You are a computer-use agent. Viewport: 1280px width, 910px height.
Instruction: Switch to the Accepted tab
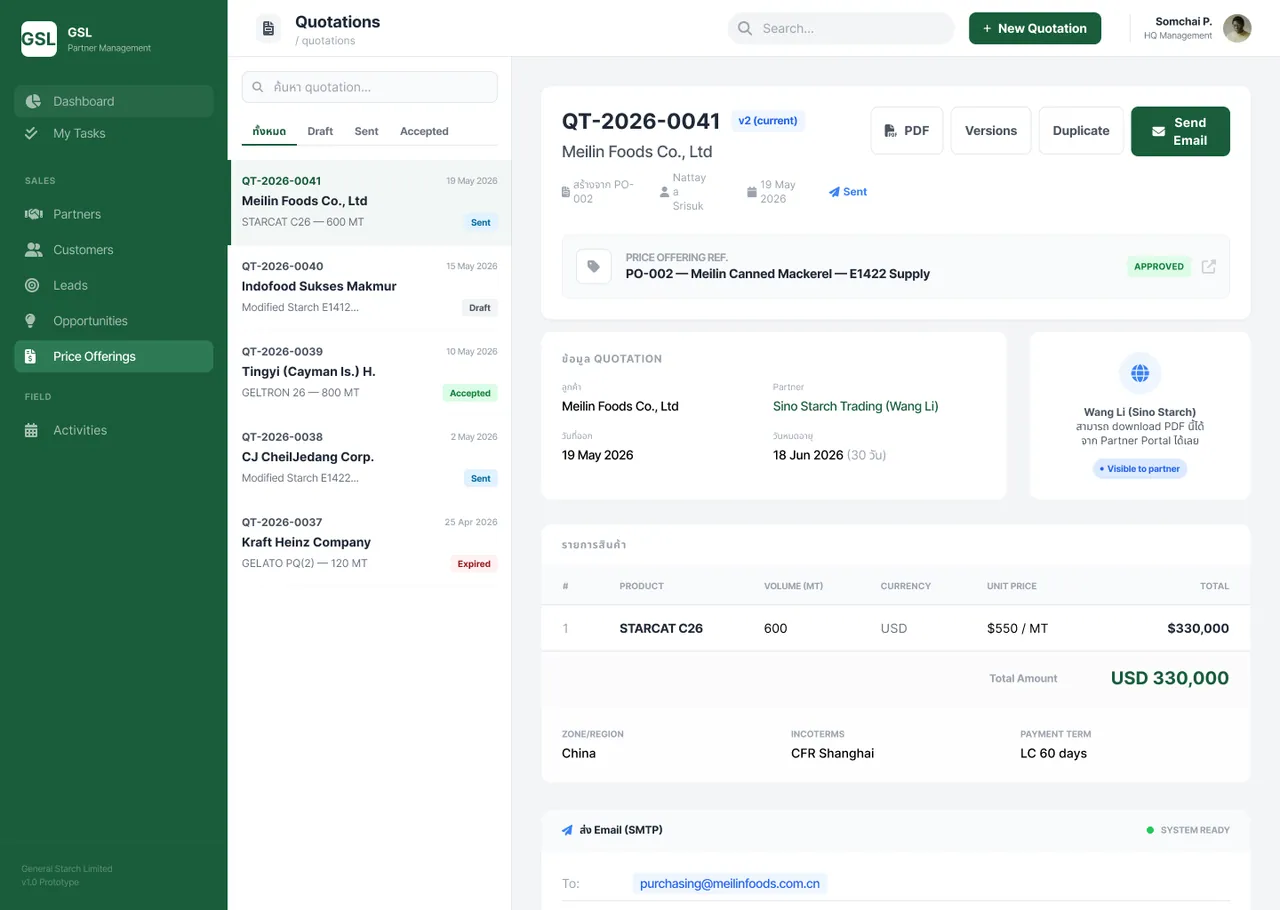point(424,131)
